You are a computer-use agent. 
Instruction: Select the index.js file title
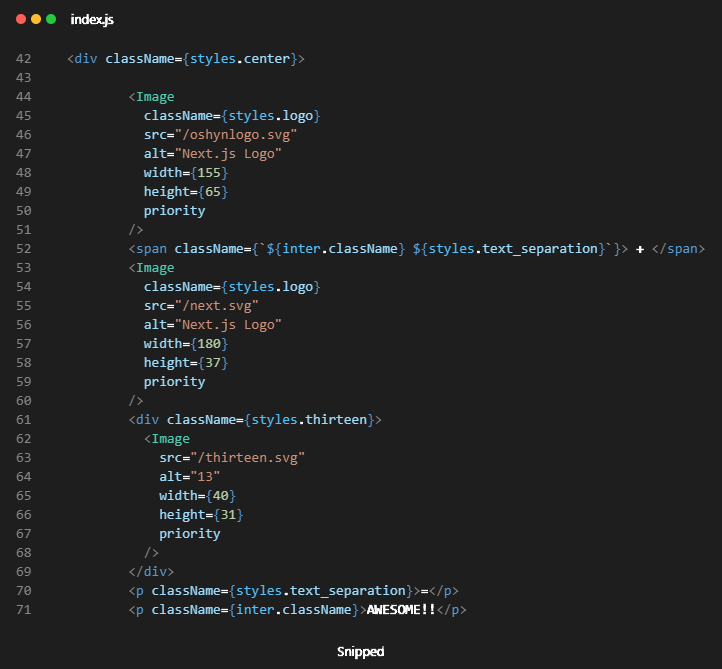pos(92,19)
